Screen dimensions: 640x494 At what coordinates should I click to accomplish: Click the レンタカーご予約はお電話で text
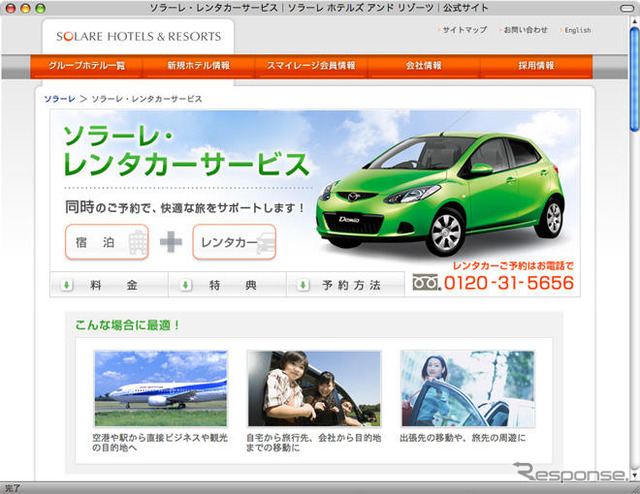pyautogui.click(x=513, y=266)
